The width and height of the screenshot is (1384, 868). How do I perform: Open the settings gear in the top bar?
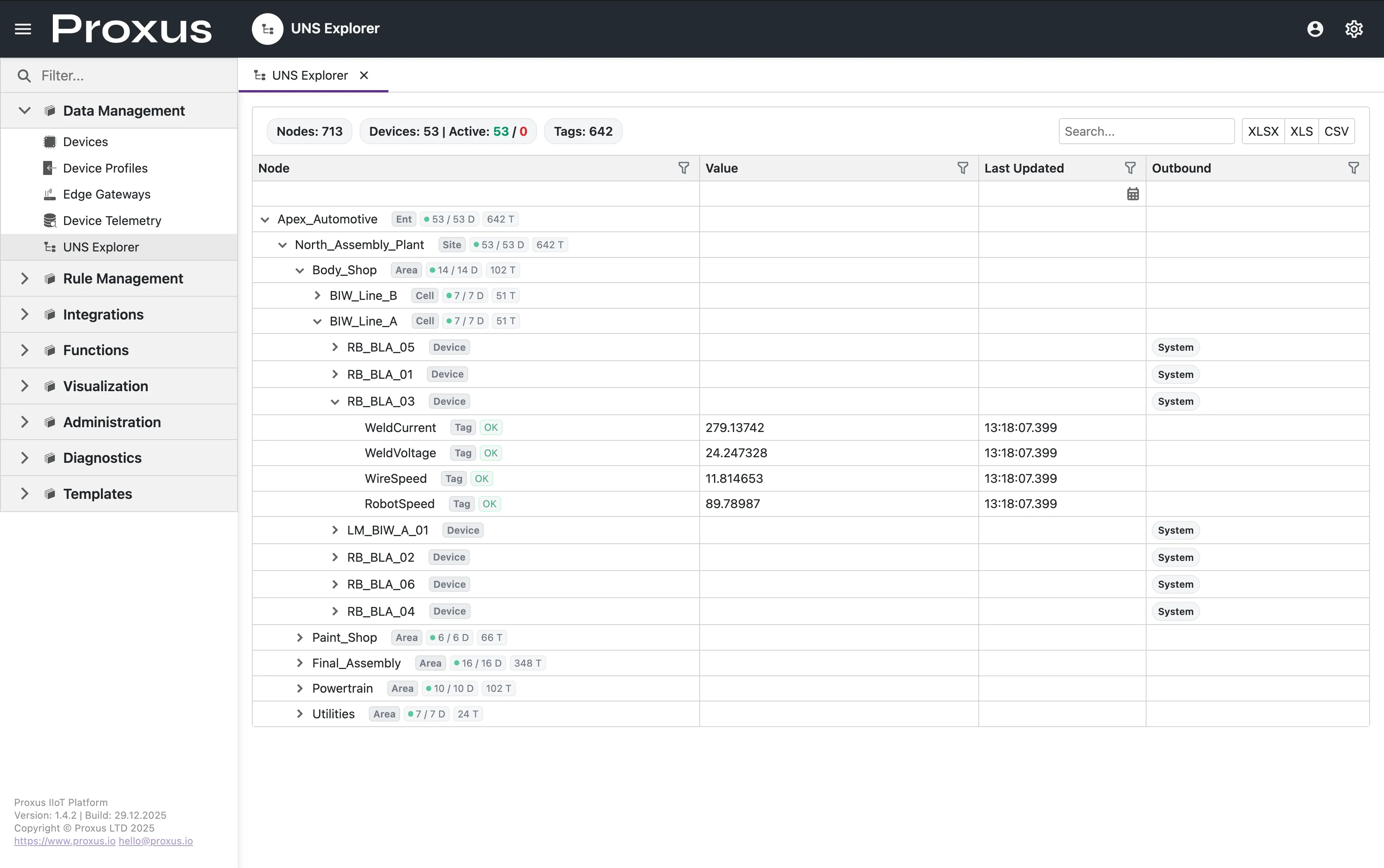coord(1354,28)
